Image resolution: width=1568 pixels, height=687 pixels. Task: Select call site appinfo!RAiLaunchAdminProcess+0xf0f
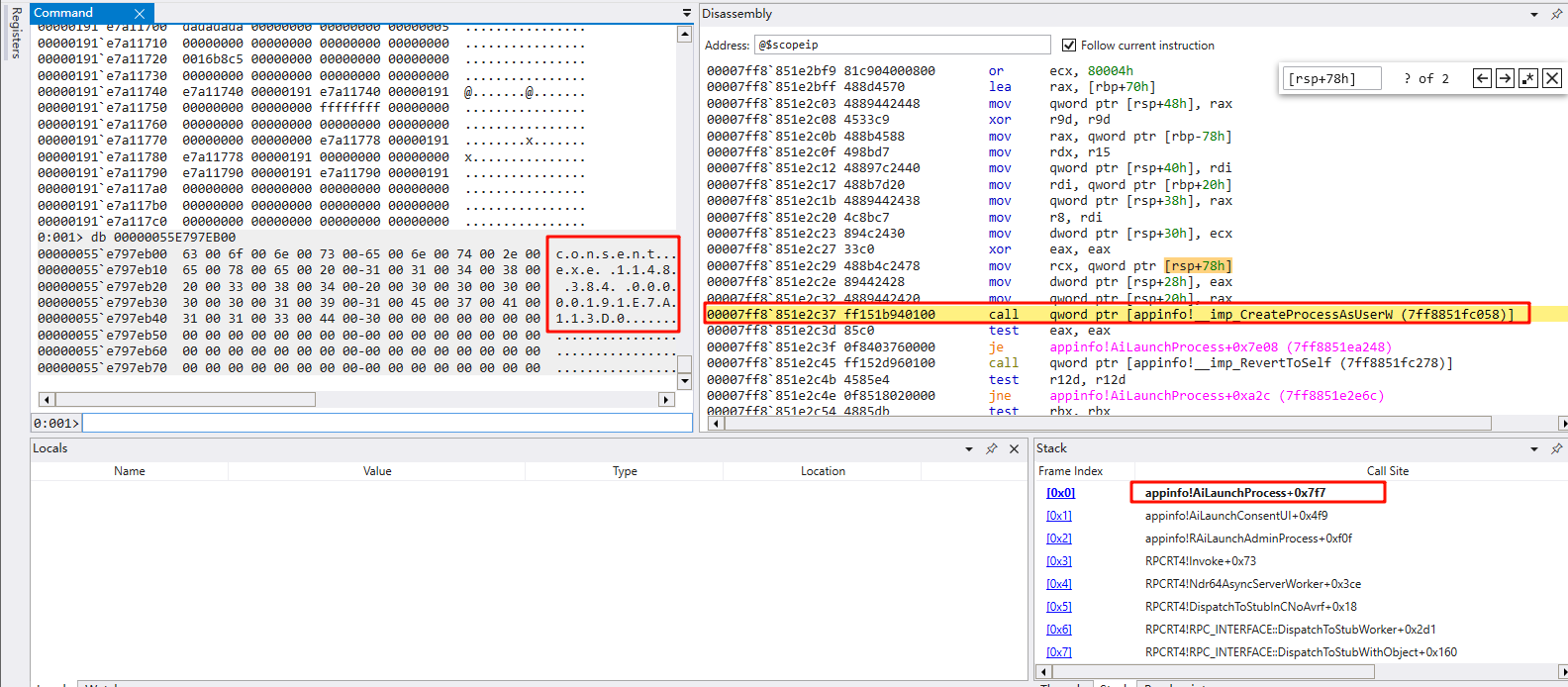click(1248, 539)
